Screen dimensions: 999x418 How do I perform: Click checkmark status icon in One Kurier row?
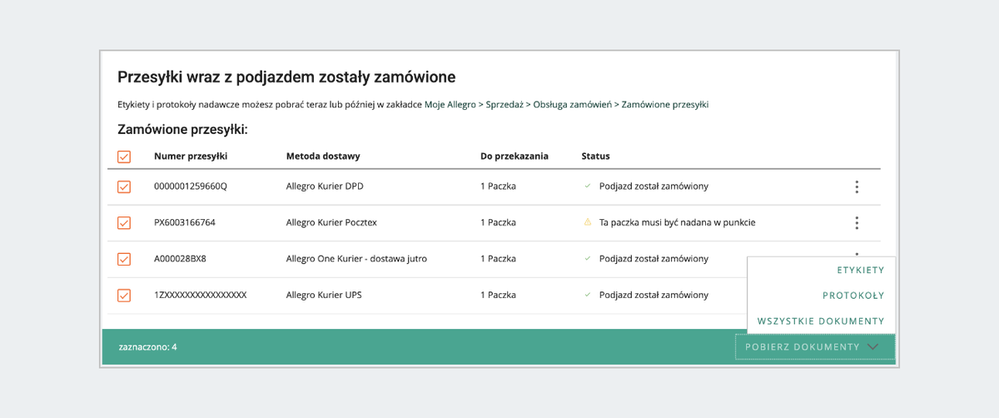pyautogui.click(x=588, y=259)
